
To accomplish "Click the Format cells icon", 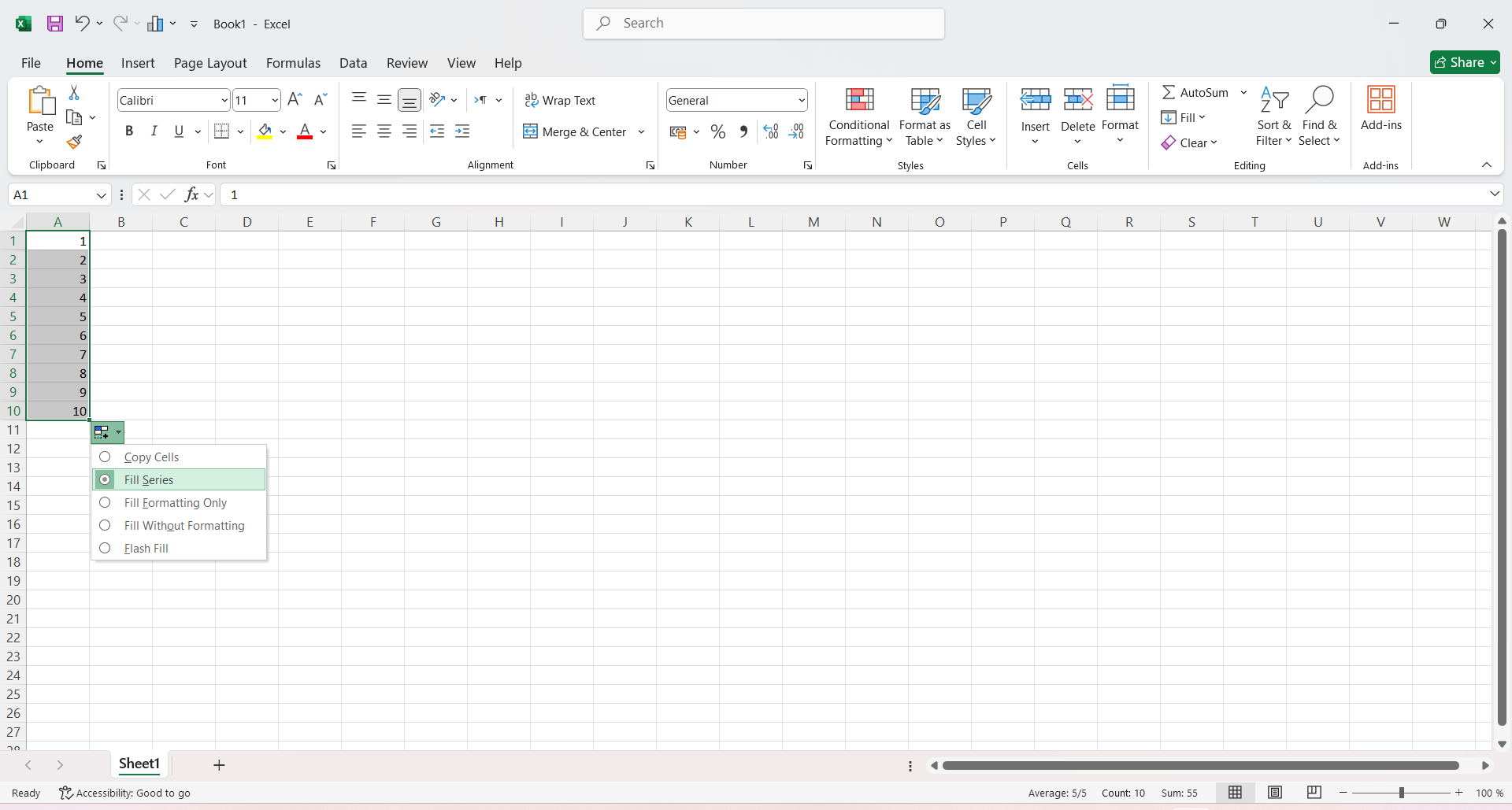I will [1121, 99].
